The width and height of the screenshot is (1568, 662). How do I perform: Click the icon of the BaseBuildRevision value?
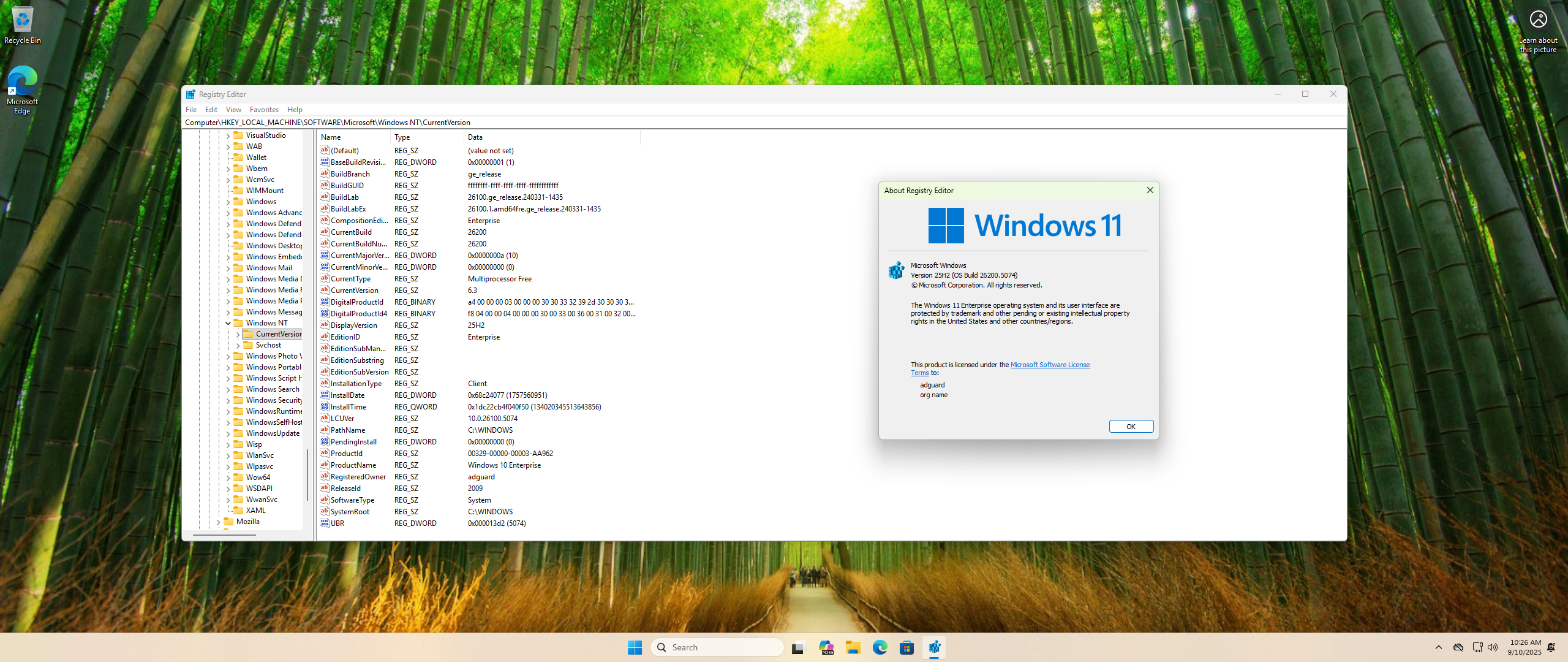325,162
